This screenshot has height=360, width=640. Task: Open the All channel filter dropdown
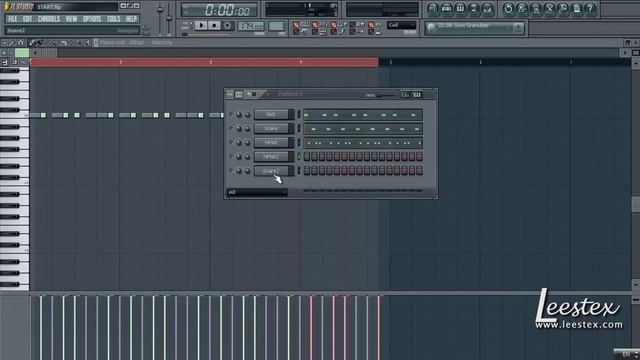click(257, 192)
